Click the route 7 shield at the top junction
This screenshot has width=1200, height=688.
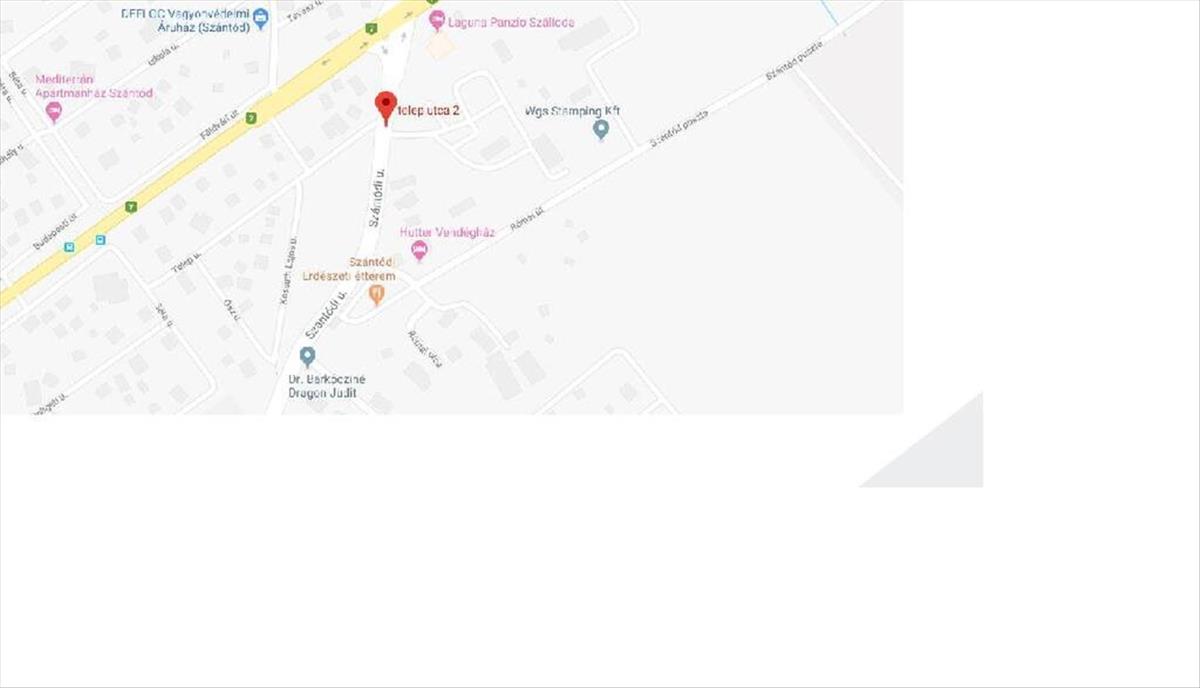point(372,29)
